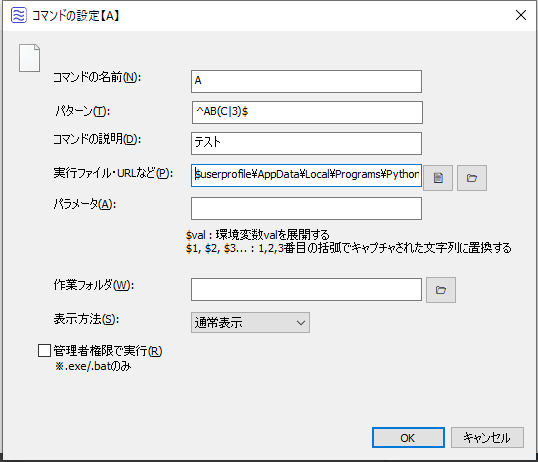
Task: Click the app wave icon in title bar
Action: [19, 15]
